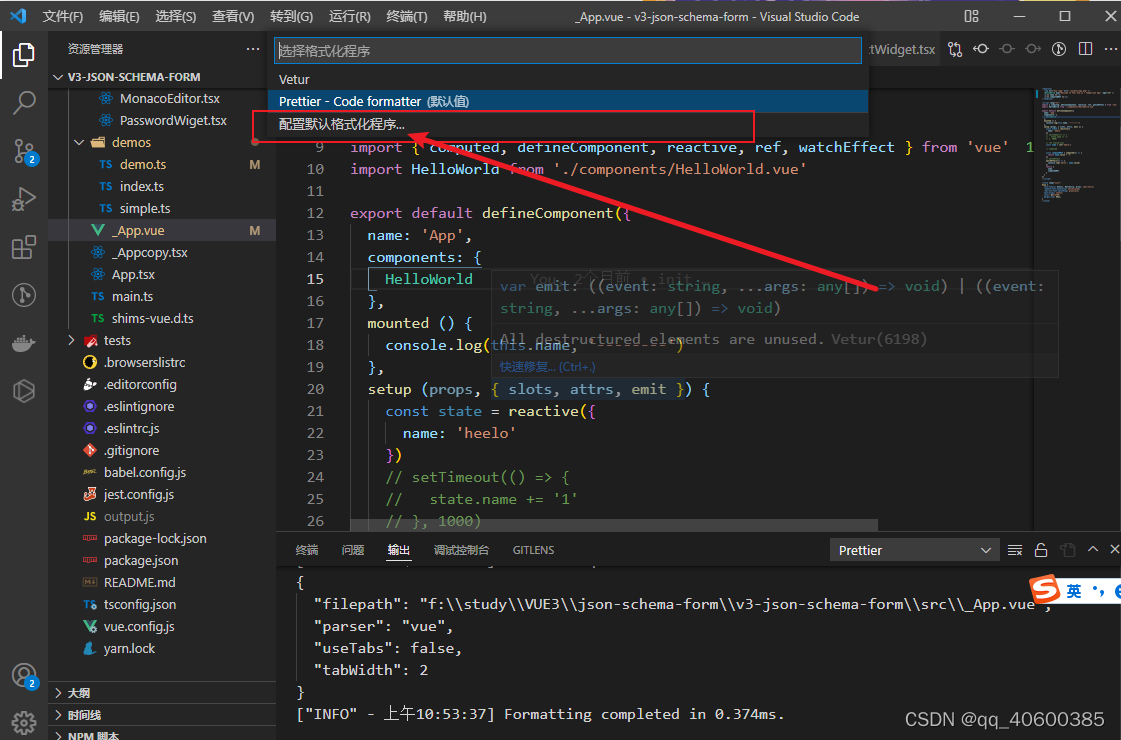The image size is (1121, 740).
Task: Click the Manage gear icon
Action: (x=24, y=722)
